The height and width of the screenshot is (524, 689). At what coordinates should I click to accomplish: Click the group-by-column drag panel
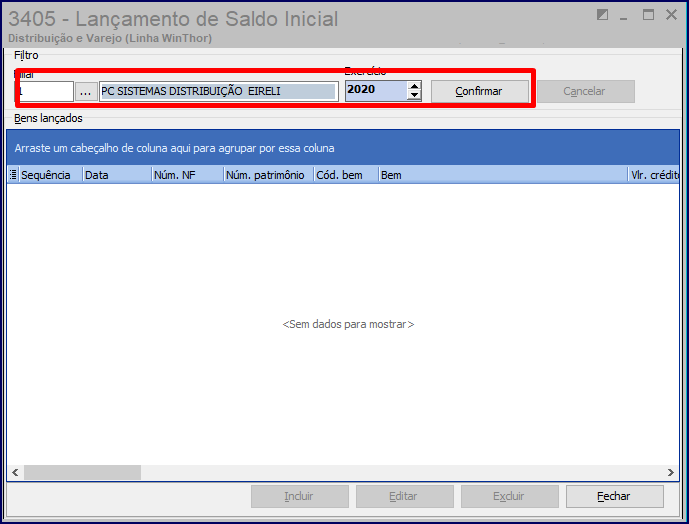[343, 148]
